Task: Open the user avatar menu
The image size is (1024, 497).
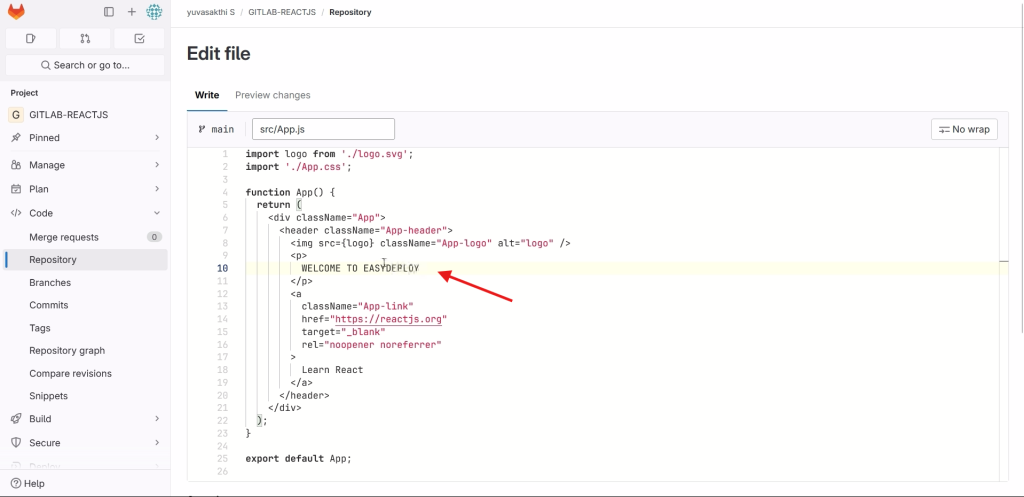Action: (x=154, y=12)
